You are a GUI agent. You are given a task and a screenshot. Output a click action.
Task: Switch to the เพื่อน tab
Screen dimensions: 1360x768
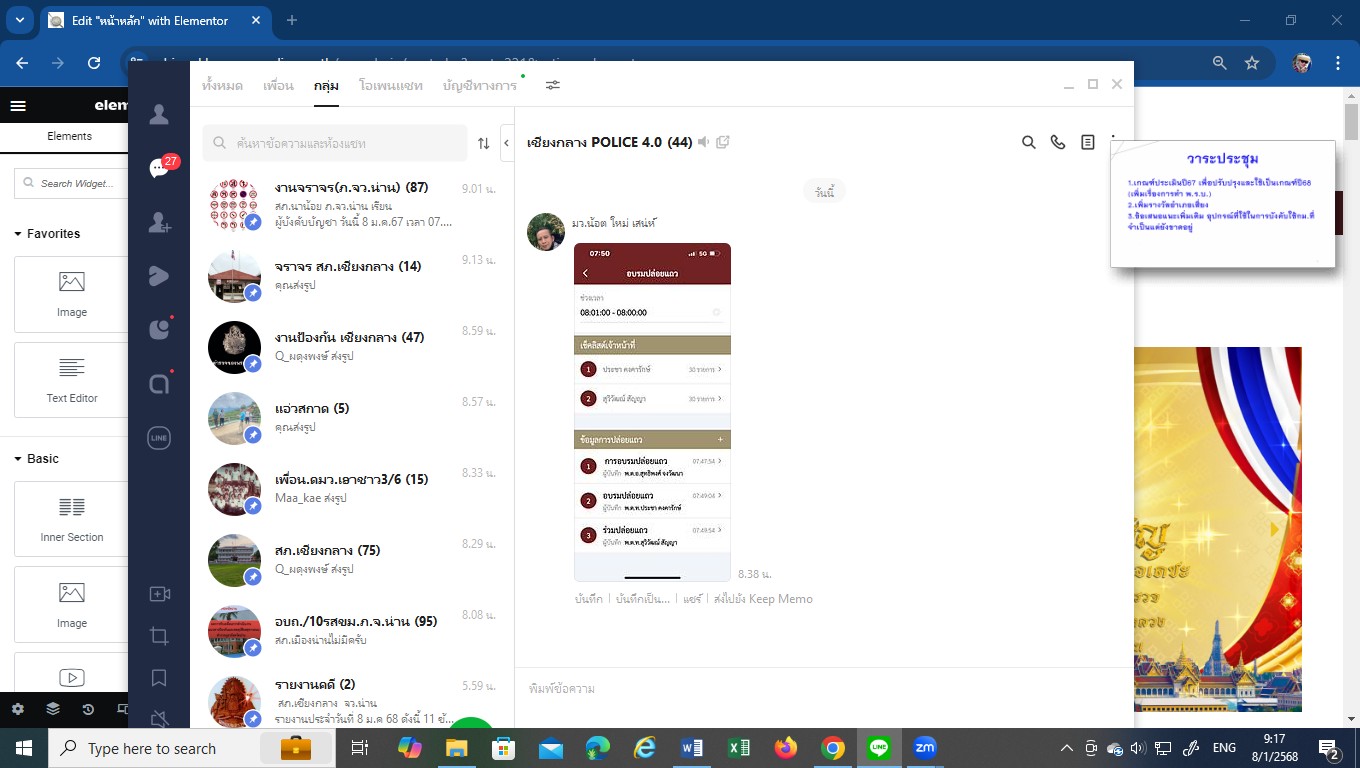tap(278, 85)
